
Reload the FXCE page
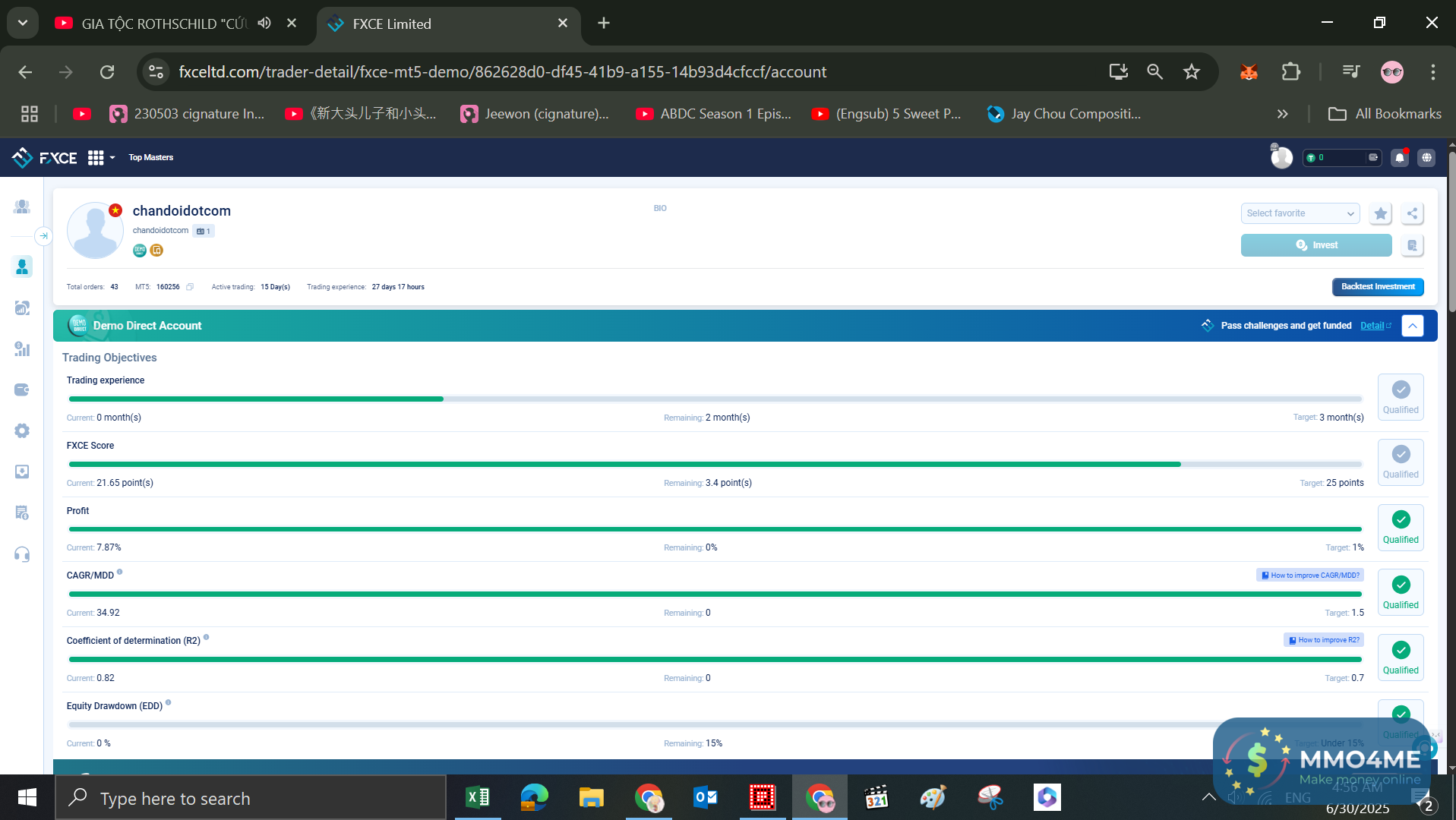pos(107,71)
